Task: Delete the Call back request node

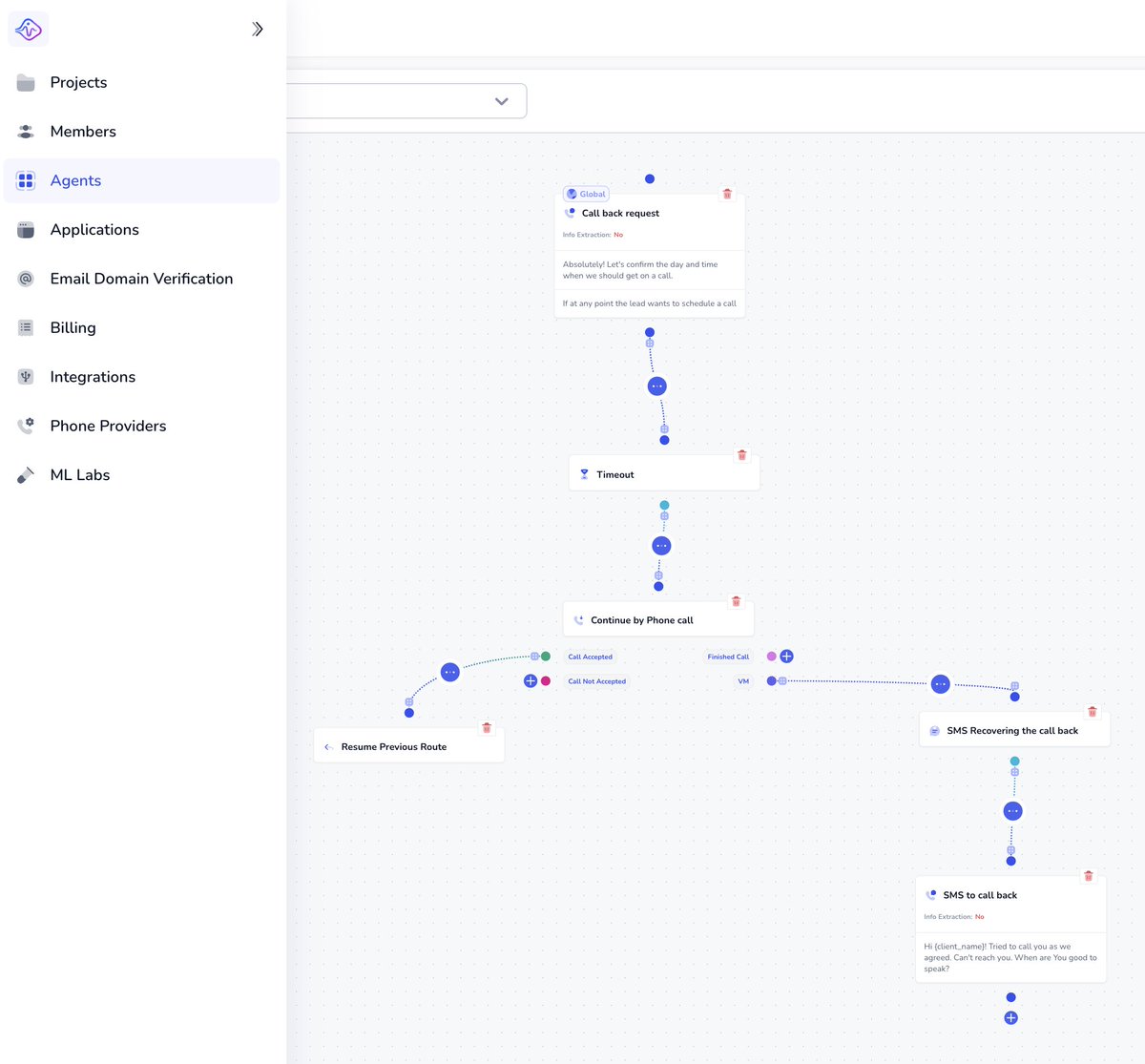Action: [x=727, y=194]
